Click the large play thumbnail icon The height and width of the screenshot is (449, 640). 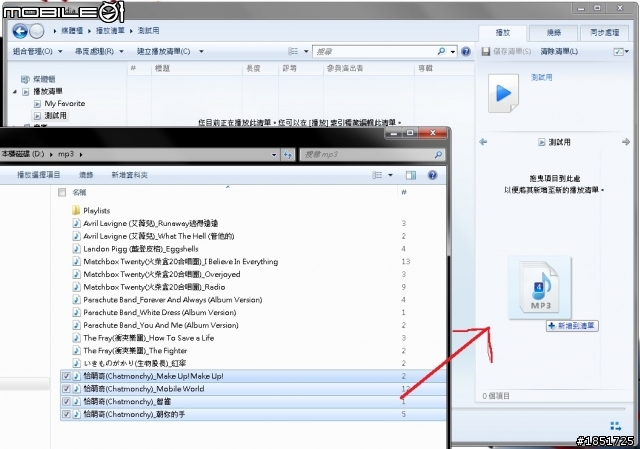click(503, 93)
